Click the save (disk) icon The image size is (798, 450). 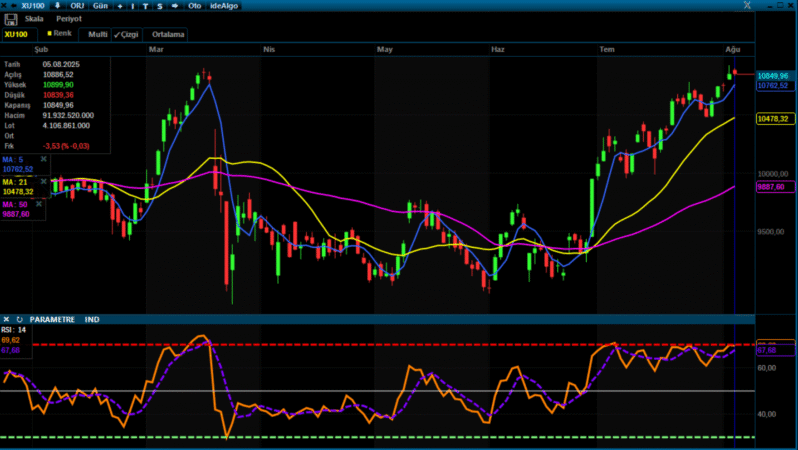[x=11, y=20]
